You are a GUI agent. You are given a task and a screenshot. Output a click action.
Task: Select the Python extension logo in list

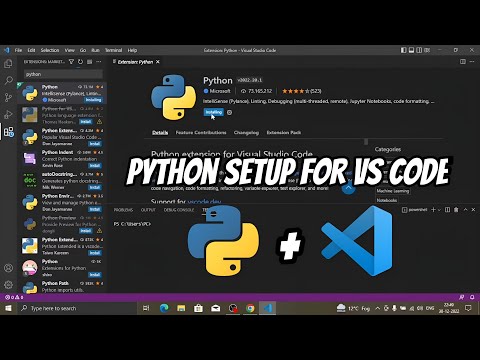click(30, 93)
